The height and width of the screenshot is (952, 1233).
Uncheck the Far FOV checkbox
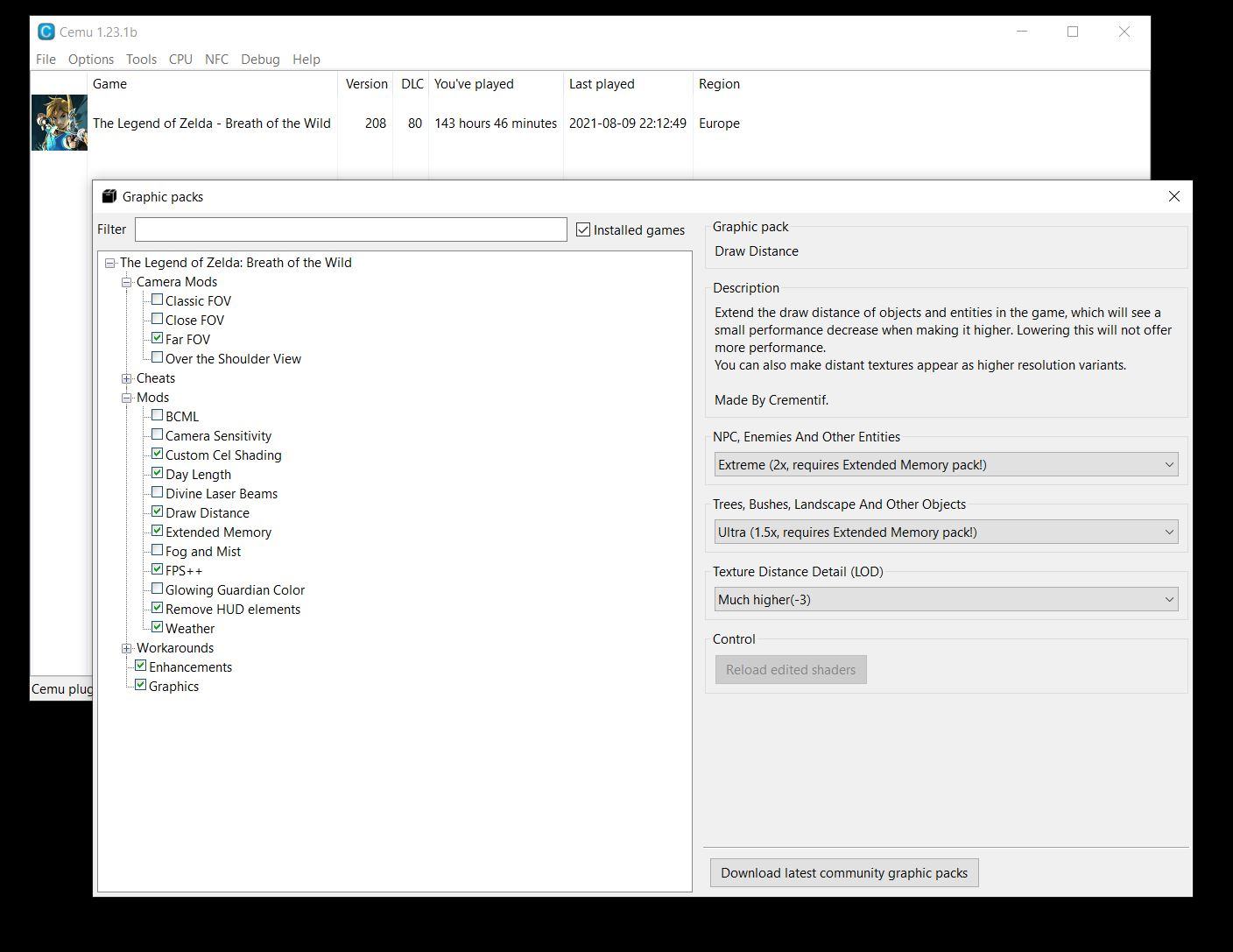click(x=157, y=338)
